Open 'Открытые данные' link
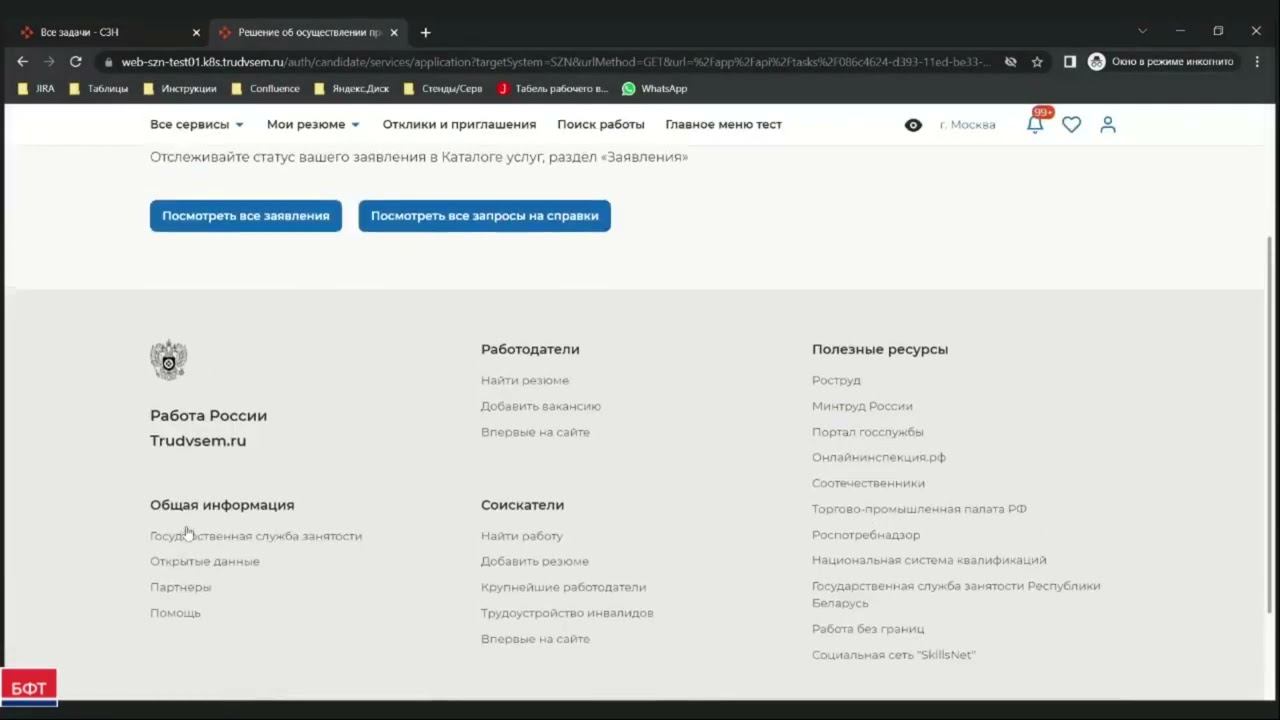1280x720 pixels. pyautogui.click(x=205, y=561)
